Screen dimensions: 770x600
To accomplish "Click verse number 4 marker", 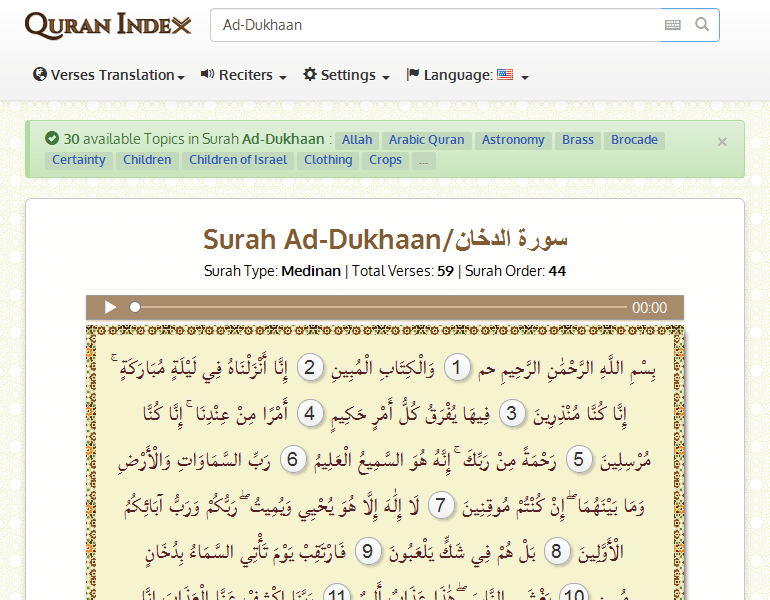I will (x=310, y=414).
